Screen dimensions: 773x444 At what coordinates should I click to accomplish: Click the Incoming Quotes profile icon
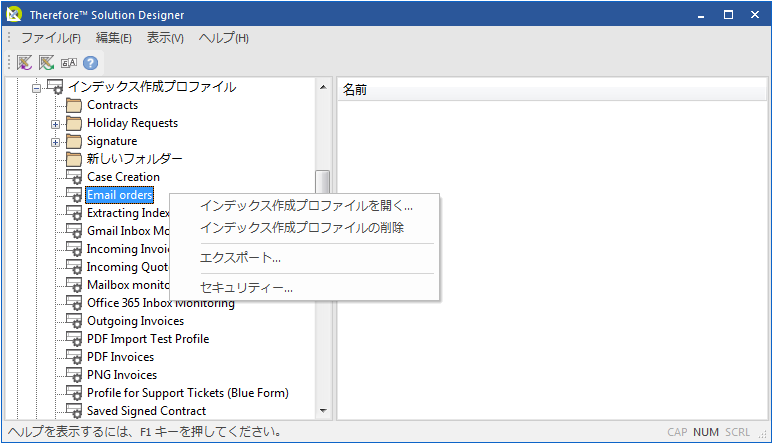(74, 267)
